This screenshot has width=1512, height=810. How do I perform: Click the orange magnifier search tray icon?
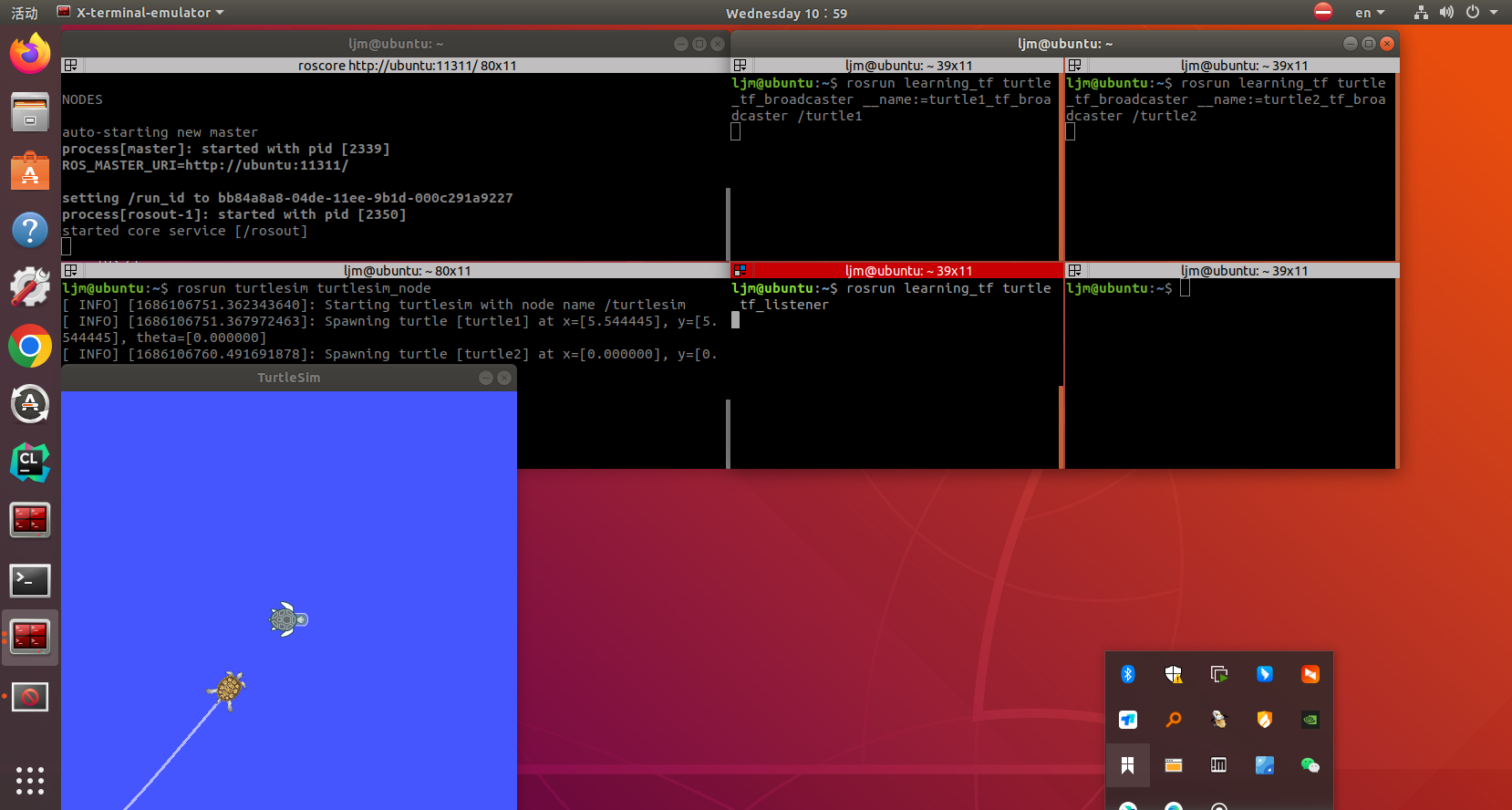[x=1174, y=720]
